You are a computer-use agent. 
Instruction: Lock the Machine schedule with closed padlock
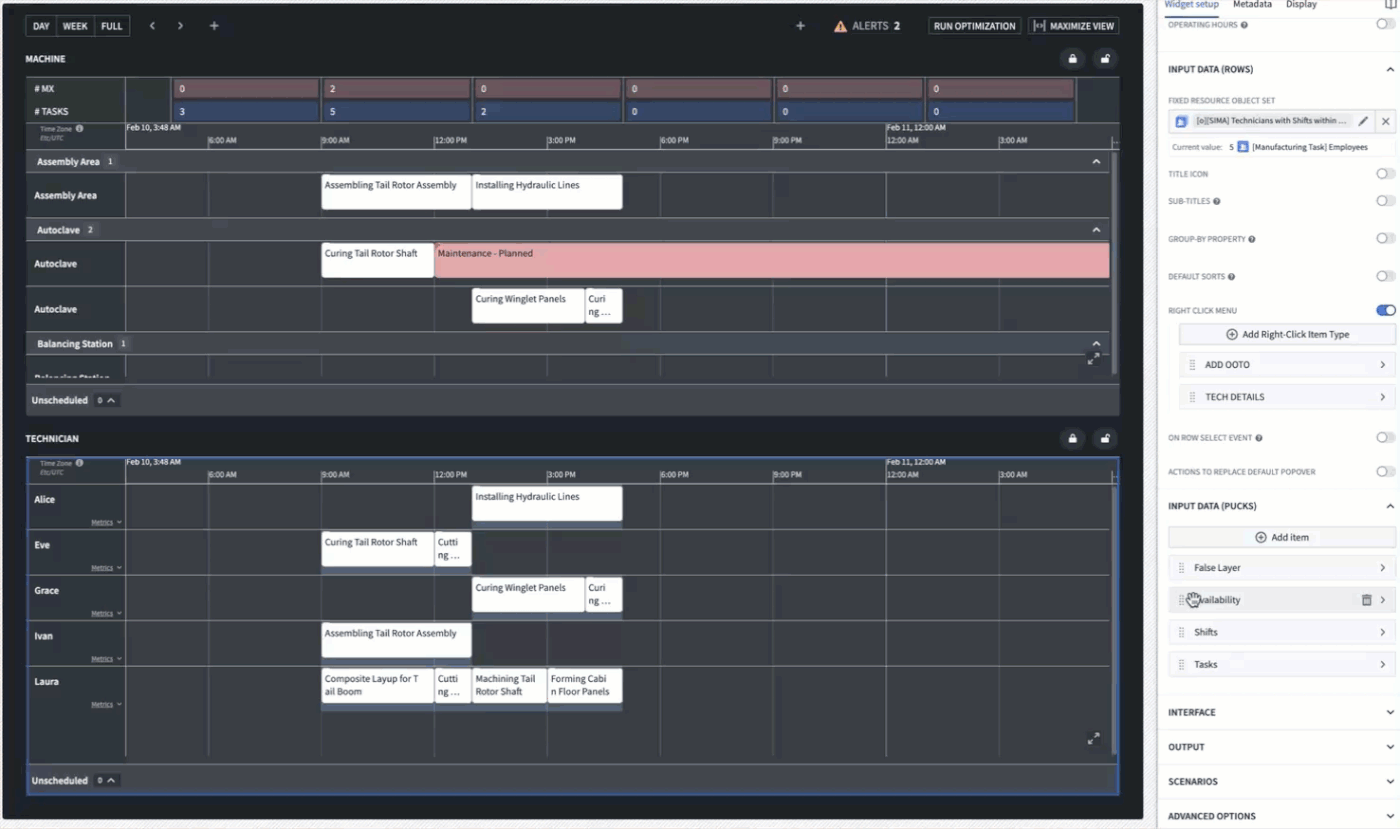1073,59
